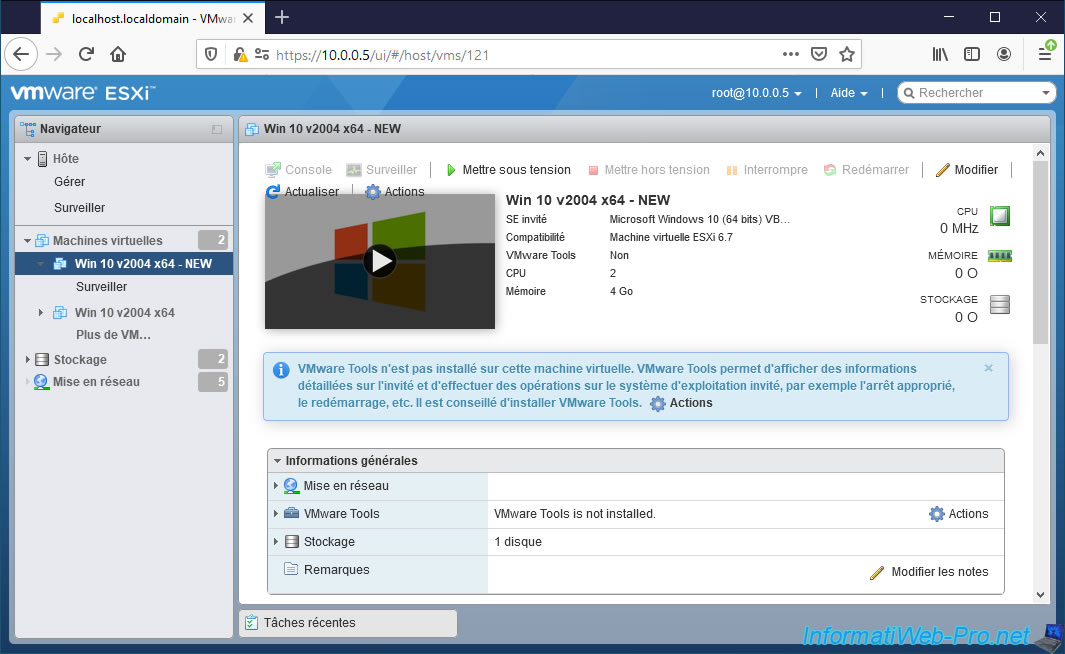Save page to Pocket icon
The width and height of the screenshot is (1065, 654).
tap(819, 54)
